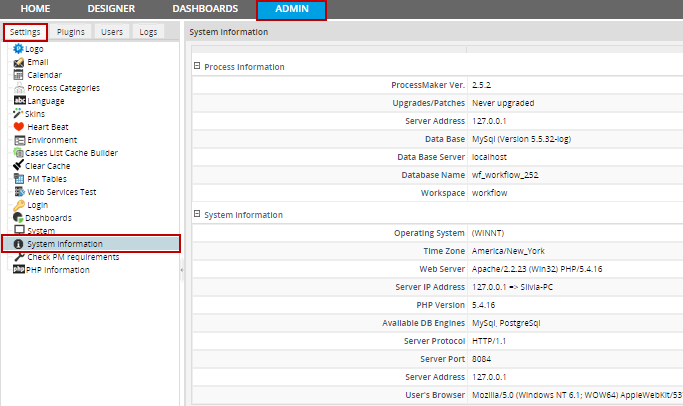The width and height of the screenshot is (683, 406).
Task: Click the Check PM requirements wrench icon
Action: tap(19, 257)
